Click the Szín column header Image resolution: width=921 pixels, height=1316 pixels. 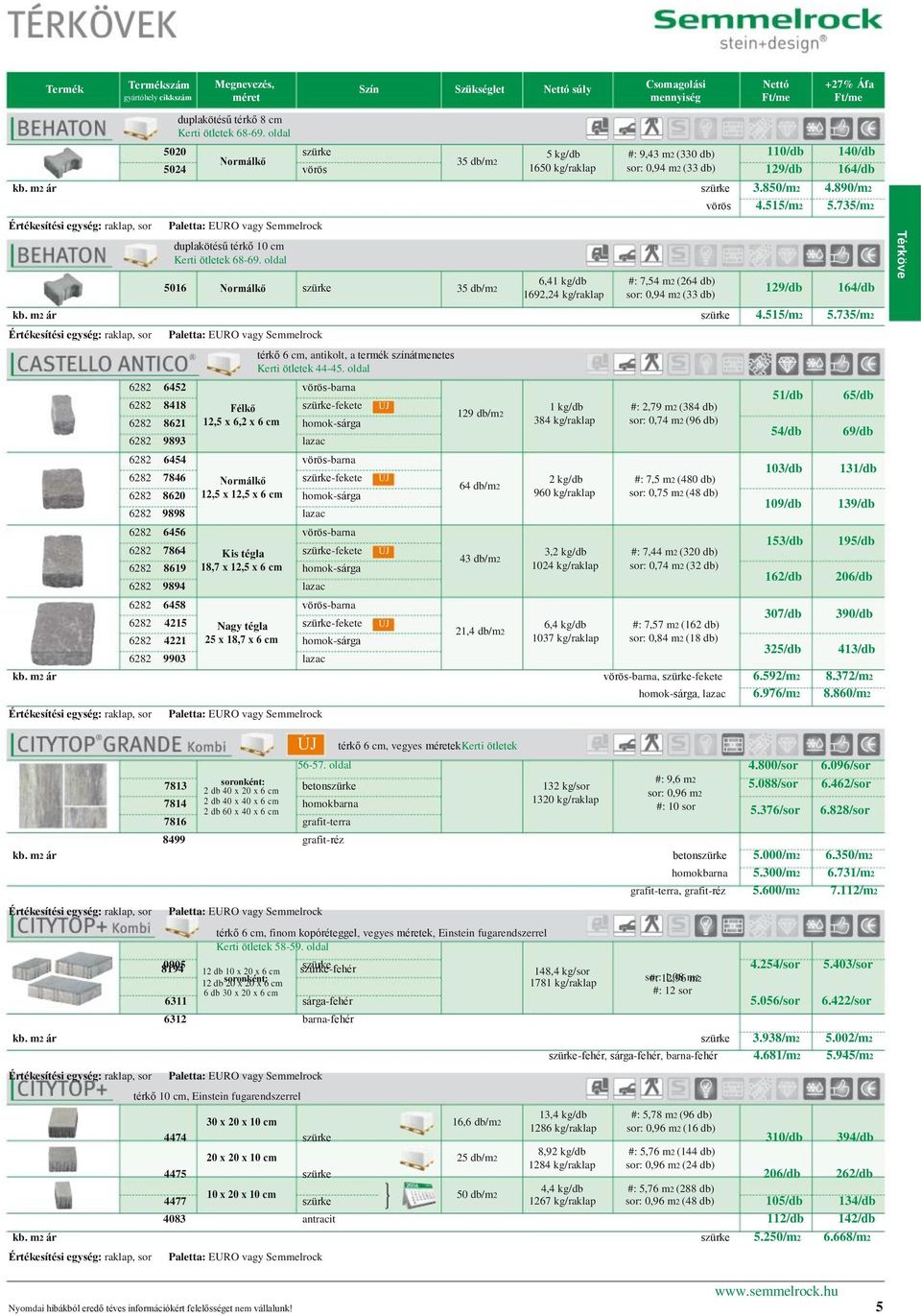368,89
